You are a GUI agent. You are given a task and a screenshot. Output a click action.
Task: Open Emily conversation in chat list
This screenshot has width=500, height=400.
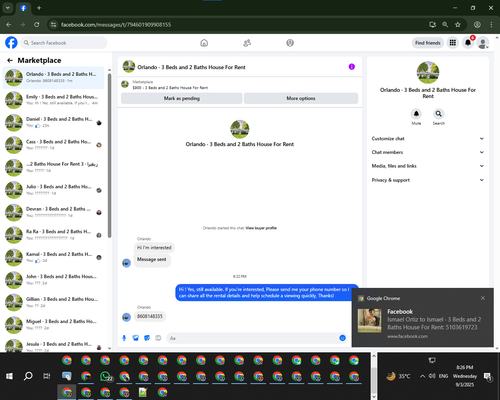click(53, 100)
